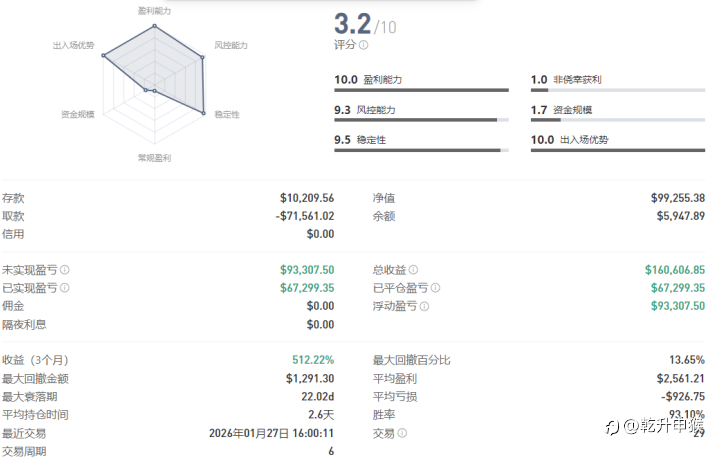This screenshot has width=712, height=458.
Task: Click the info icon next to 评分
Action: [363, 45]
